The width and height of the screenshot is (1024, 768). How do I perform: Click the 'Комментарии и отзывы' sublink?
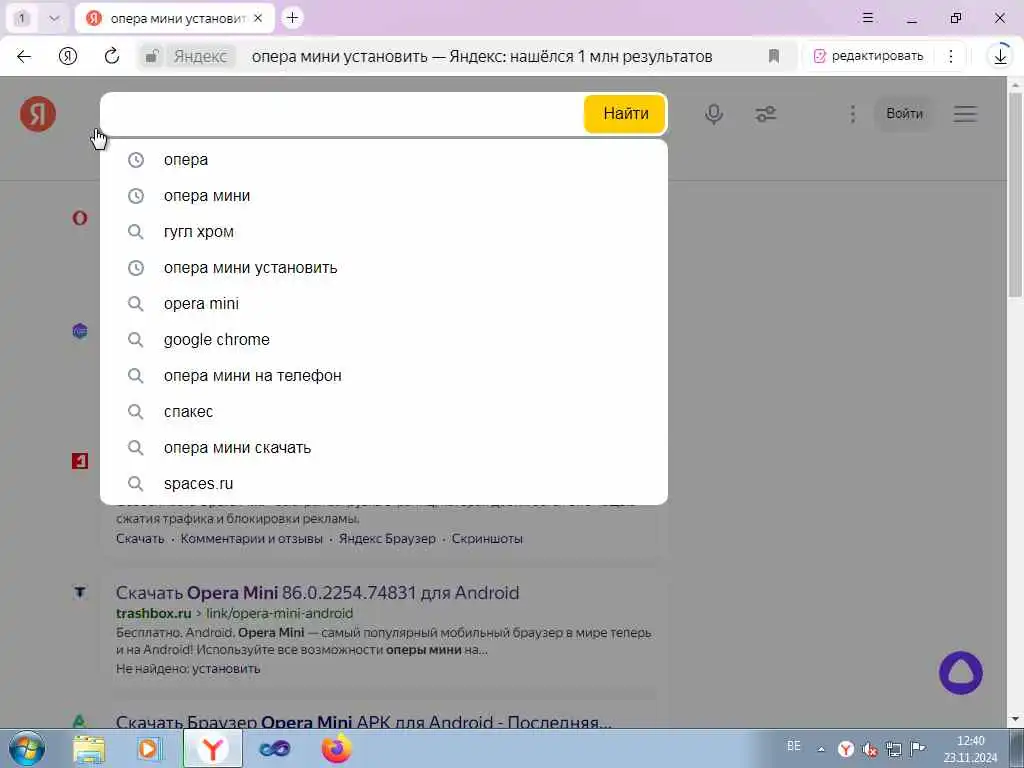251,539
